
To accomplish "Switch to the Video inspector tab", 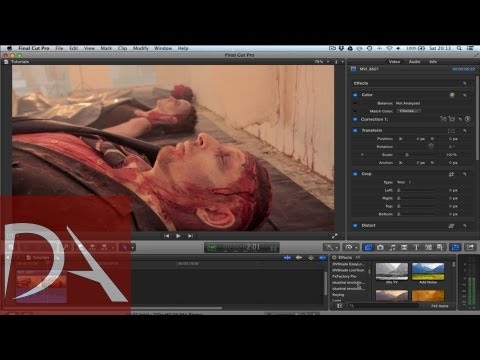I will 394,62.
